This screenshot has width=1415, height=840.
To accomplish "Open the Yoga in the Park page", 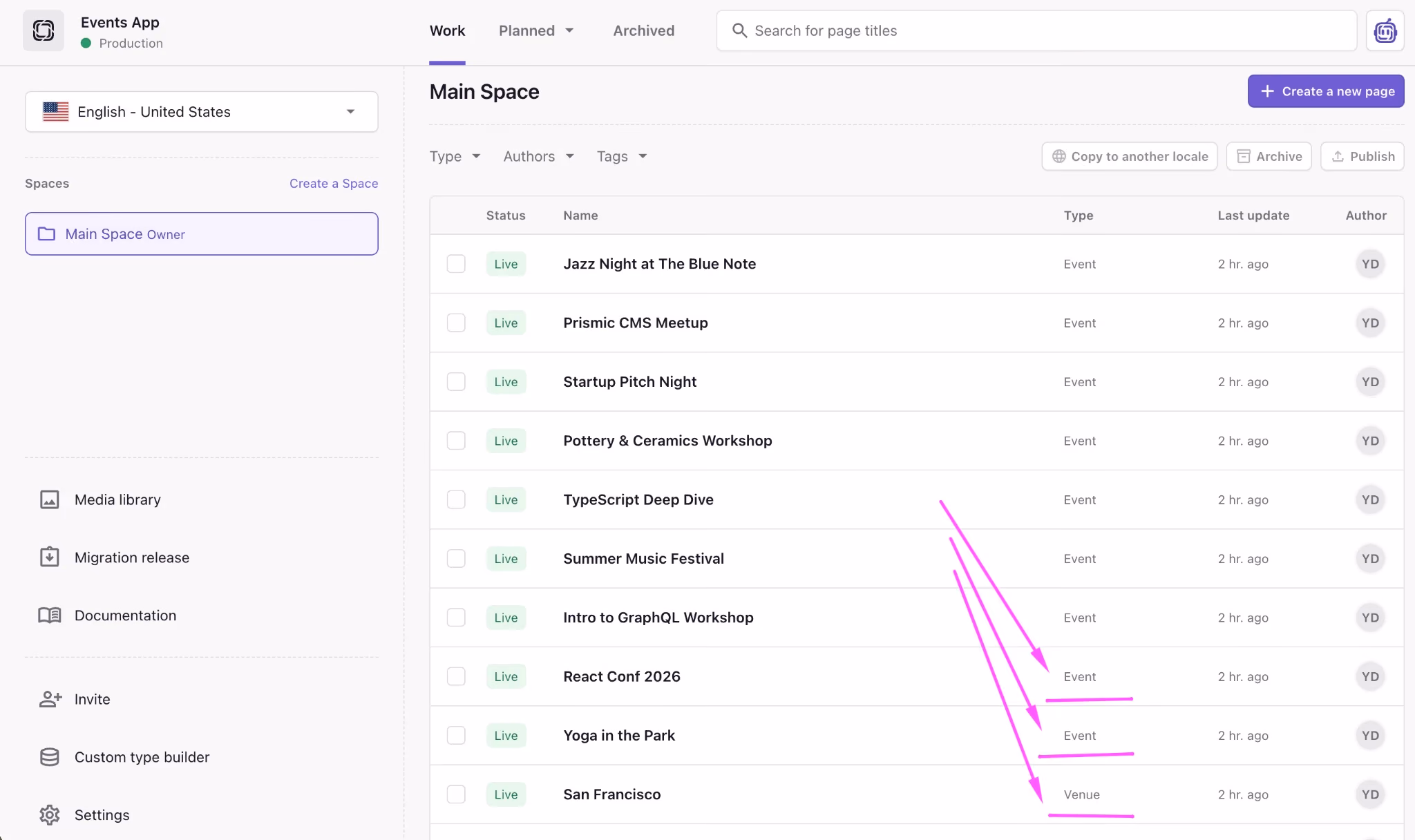I will pyautogui.click(x=619, y=735).
